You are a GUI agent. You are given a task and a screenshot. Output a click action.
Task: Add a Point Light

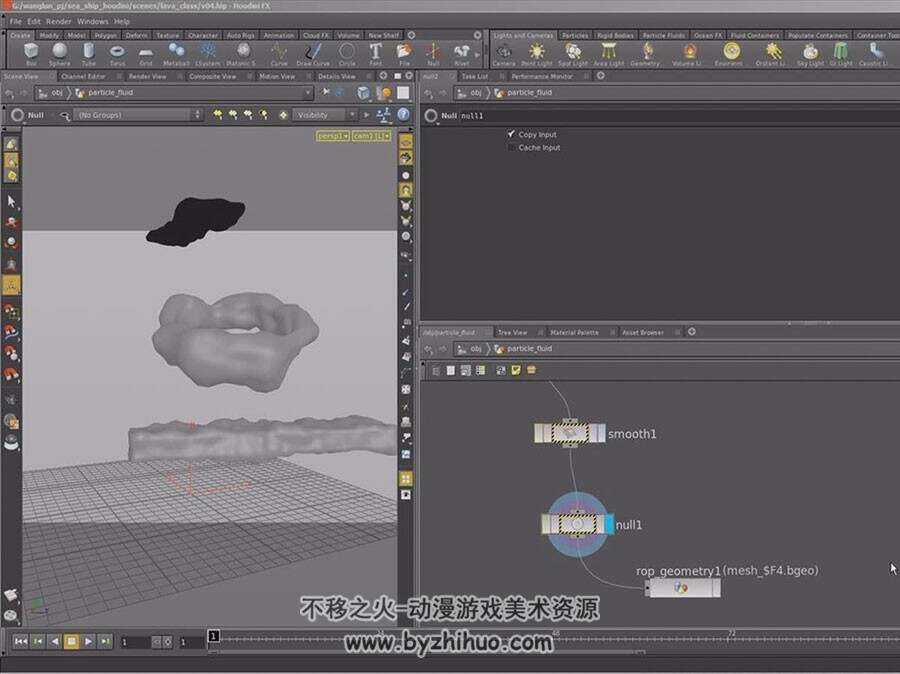pyautogui.click(x=537, y=55)
